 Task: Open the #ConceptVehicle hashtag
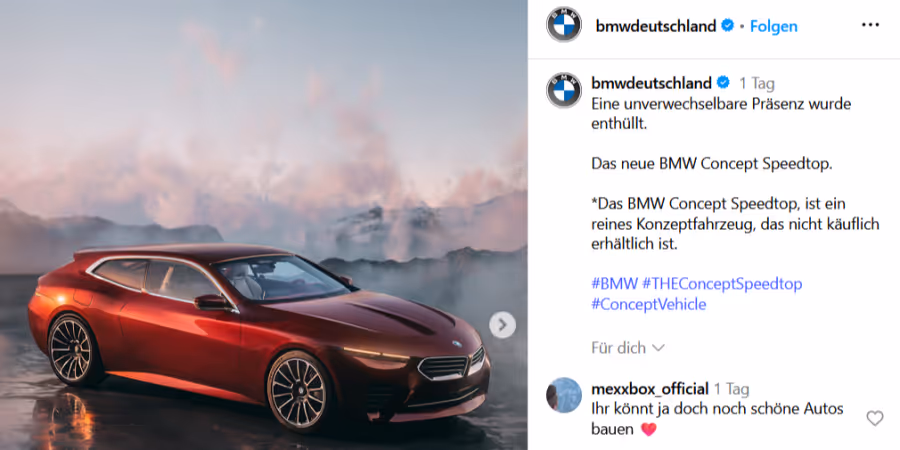click(649, 304)
